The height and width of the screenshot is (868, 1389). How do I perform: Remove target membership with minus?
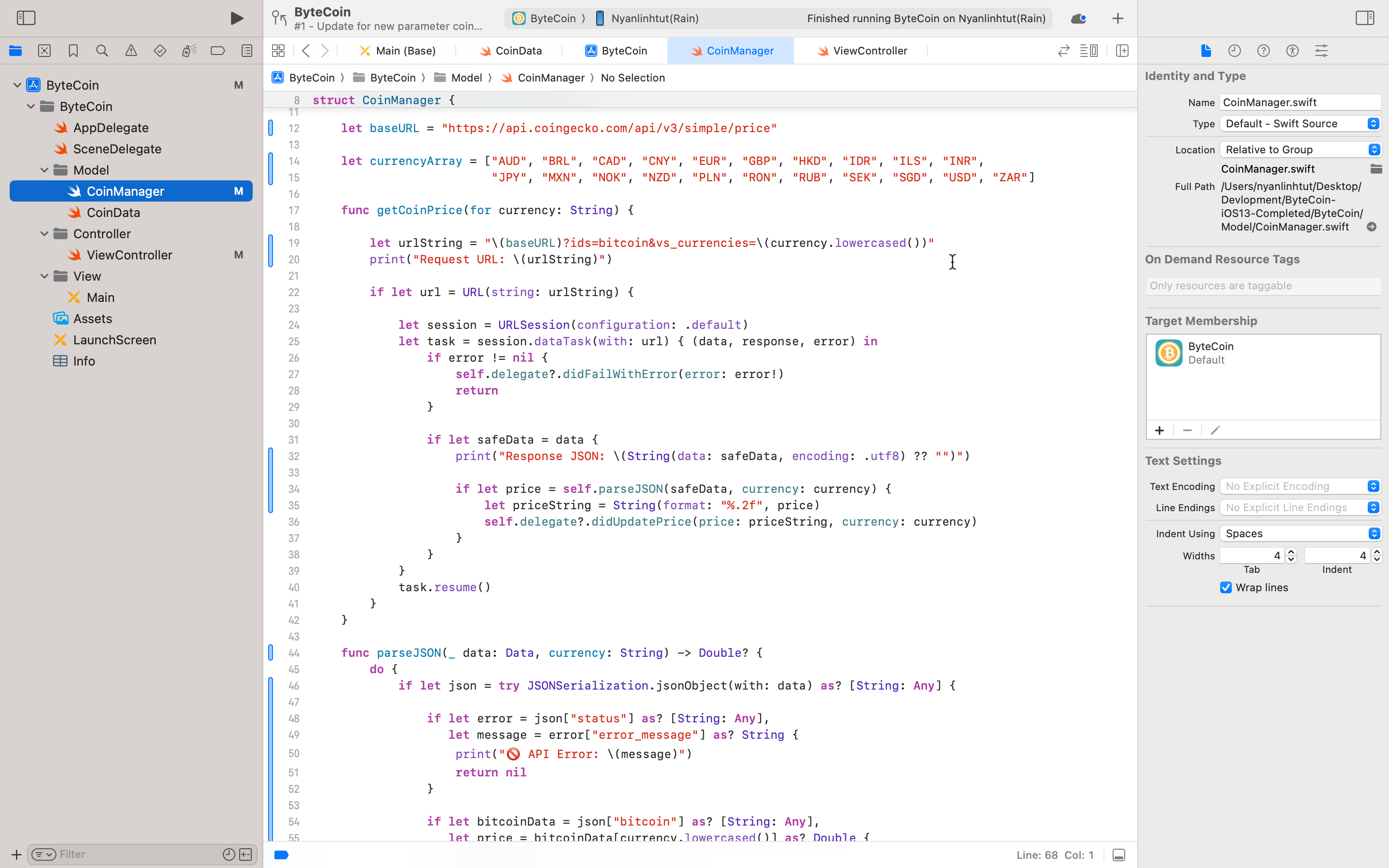tap(1187, 430)
